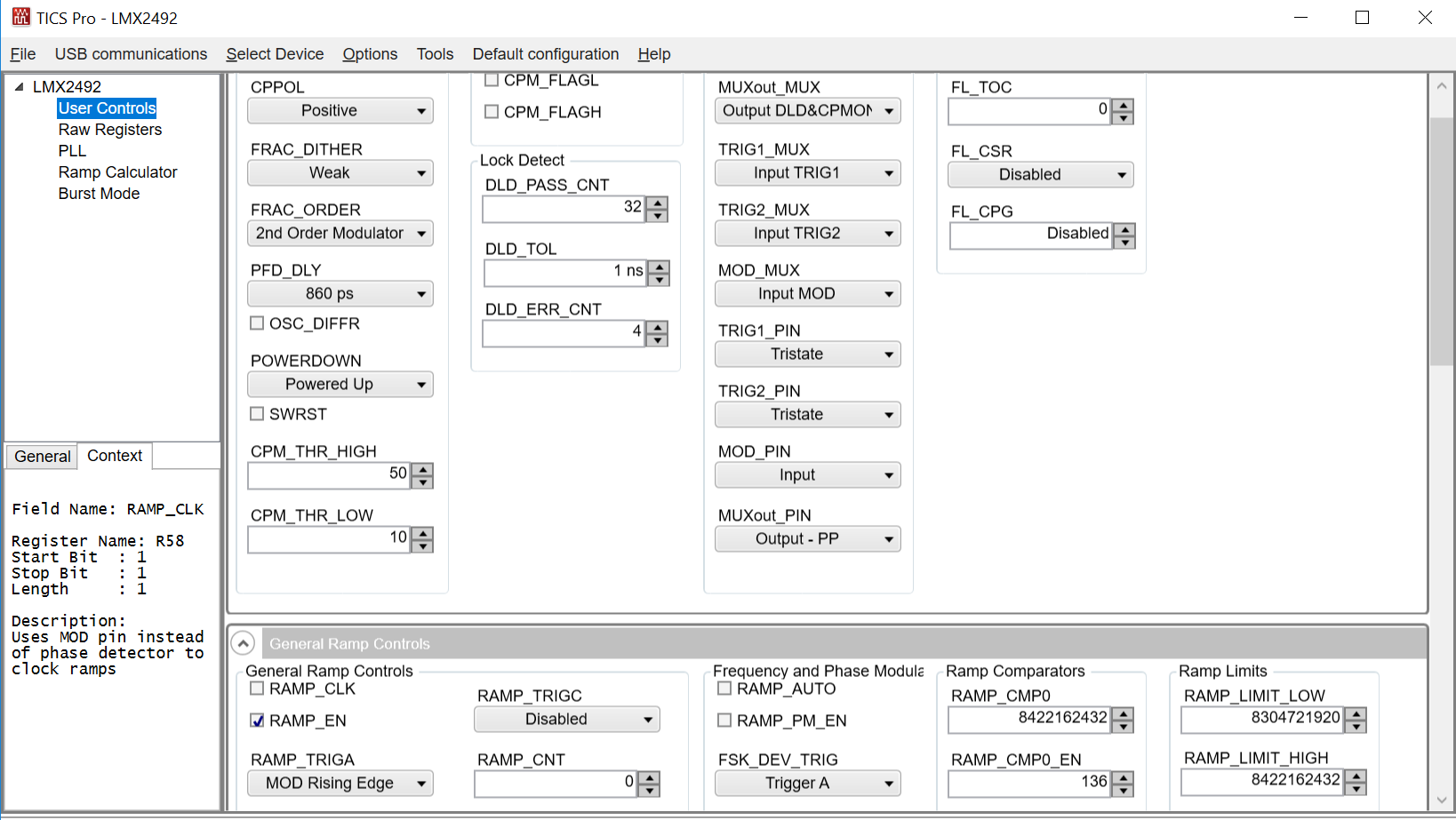Viewport: 1456px width, 820px height.
Task: Open the POWERDOWN dropdown
Action: pyautogui.click(x=340, y=385)
